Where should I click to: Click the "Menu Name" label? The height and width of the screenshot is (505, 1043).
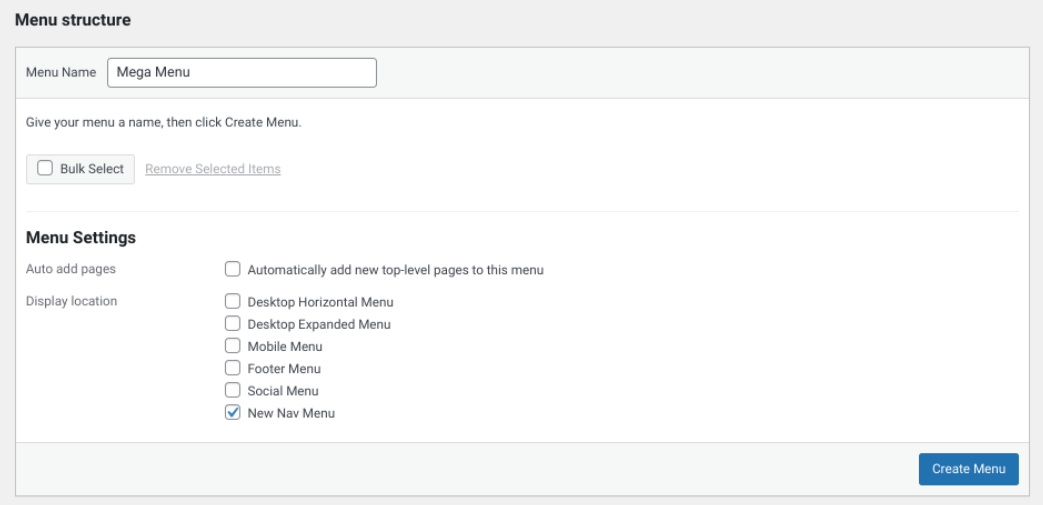tap(61, 73)
